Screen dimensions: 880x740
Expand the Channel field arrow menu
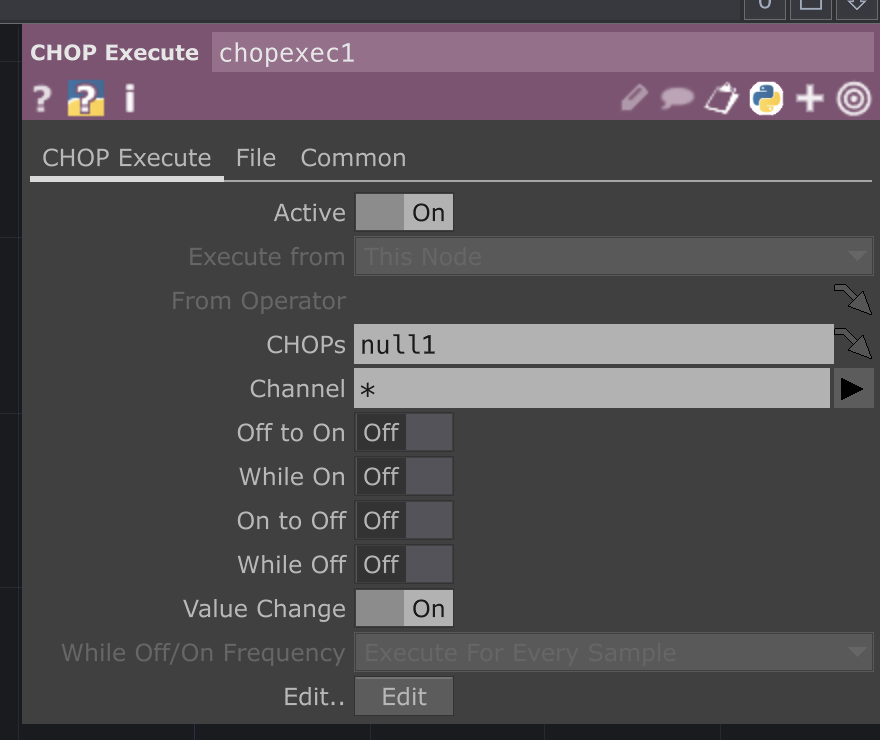click(853, 389)
